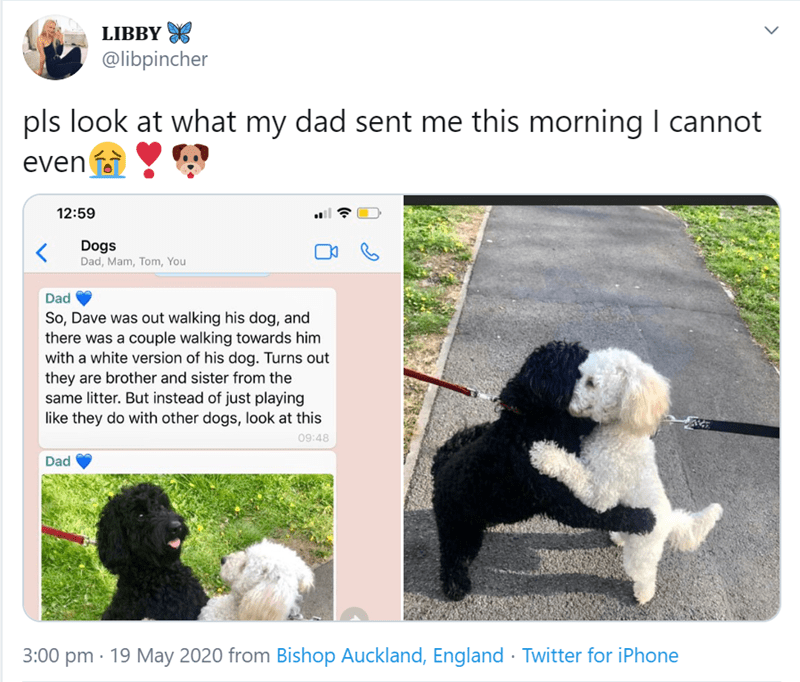Open the Dogs group chat title
The width and height of the screenshot is (800, 682).
coord(98,246)
